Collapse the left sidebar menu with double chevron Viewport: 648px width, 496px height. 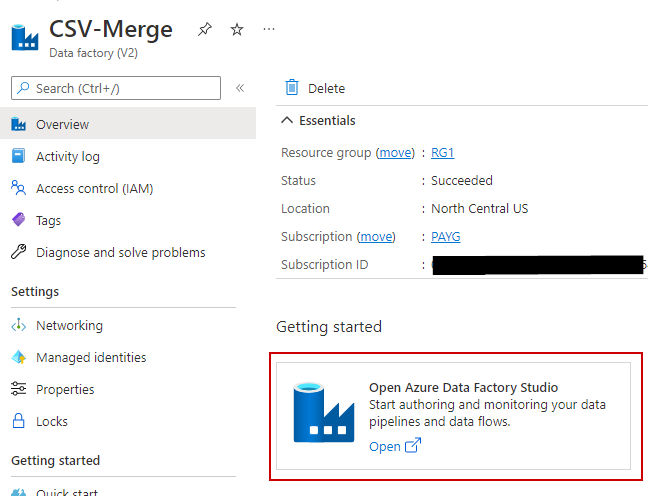tap(240, 88)
